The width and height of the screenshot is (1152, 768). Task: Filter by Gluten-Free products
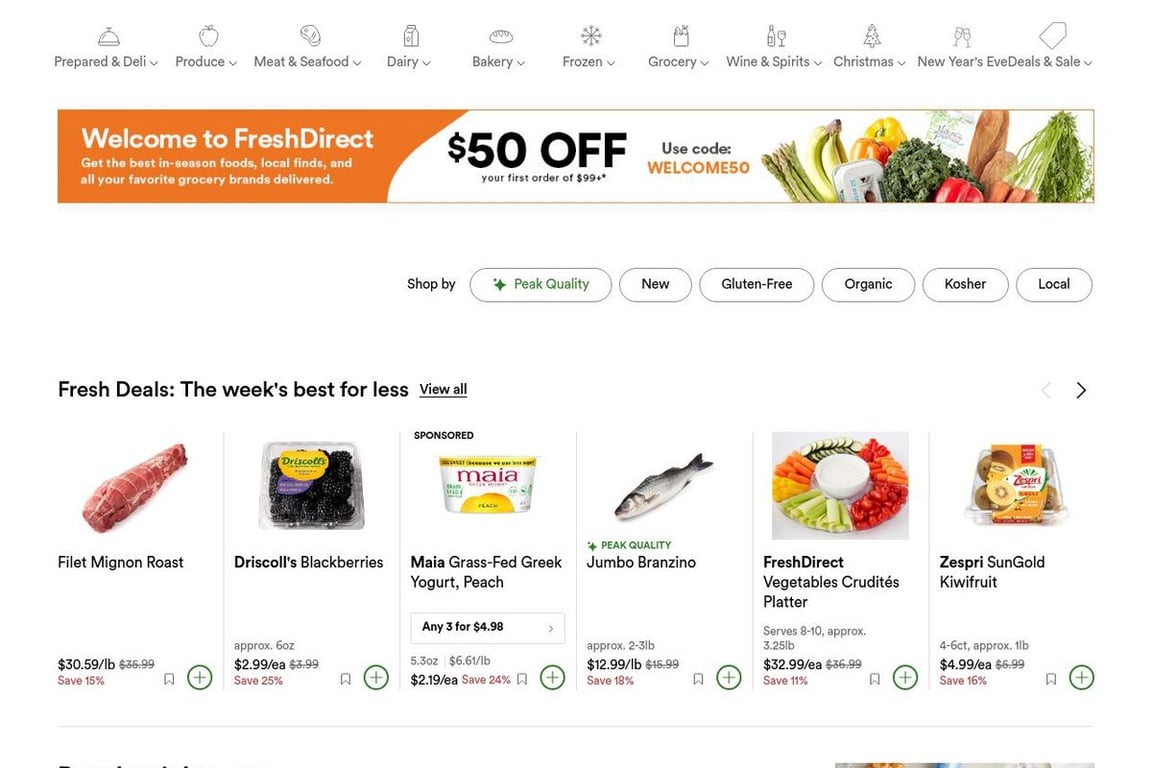click(756, 284)
